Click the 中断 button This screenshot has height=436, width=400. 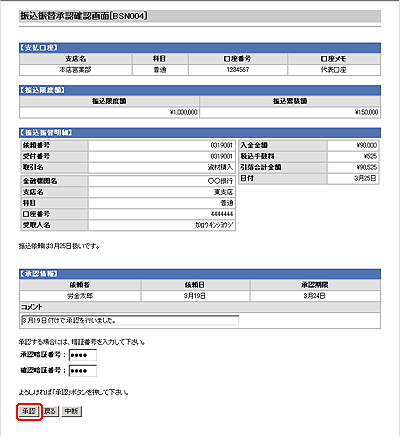[x=71, y=411]
